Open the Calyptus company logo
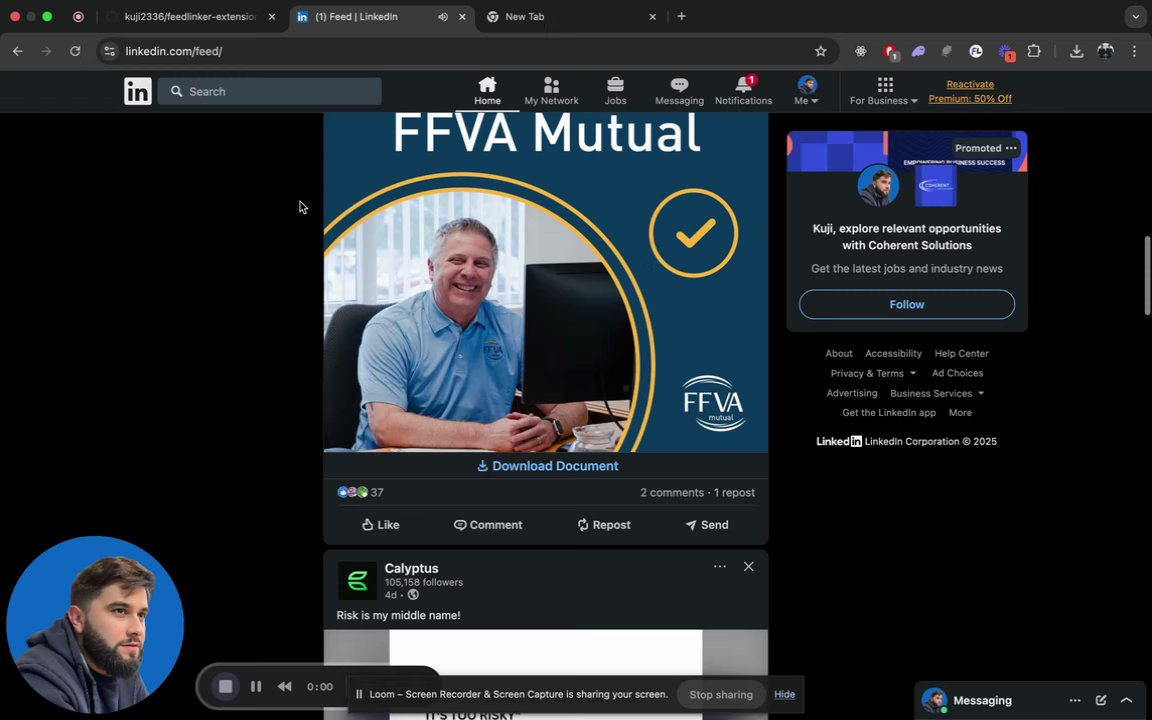This screenshot has height=720, width=1152. coord(357,580)
